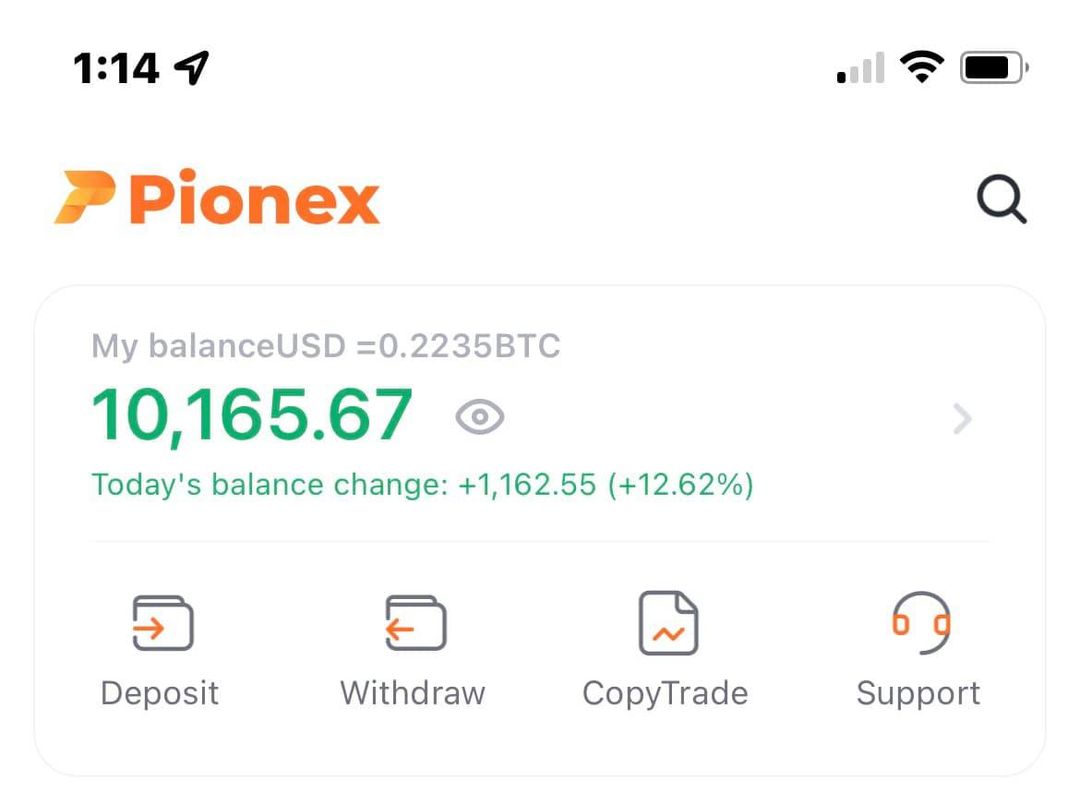Tap Today's balance change text
The height and width of the screenshot is (804, 1080).
pyautogui.click(x=422, y=485)
